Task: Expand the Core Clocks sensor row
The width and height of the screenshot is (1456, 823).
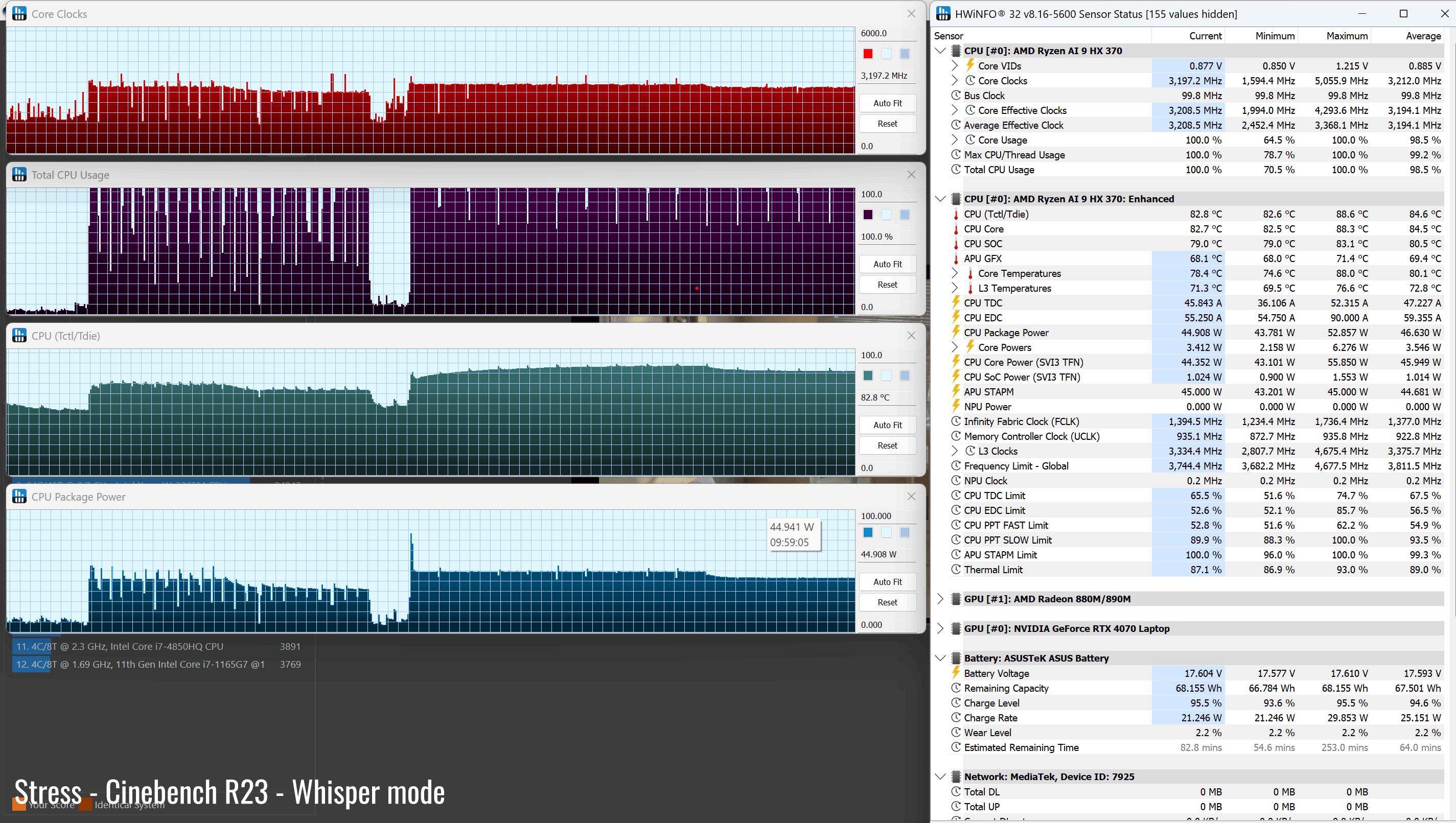Action: click(x=955, y=80)
